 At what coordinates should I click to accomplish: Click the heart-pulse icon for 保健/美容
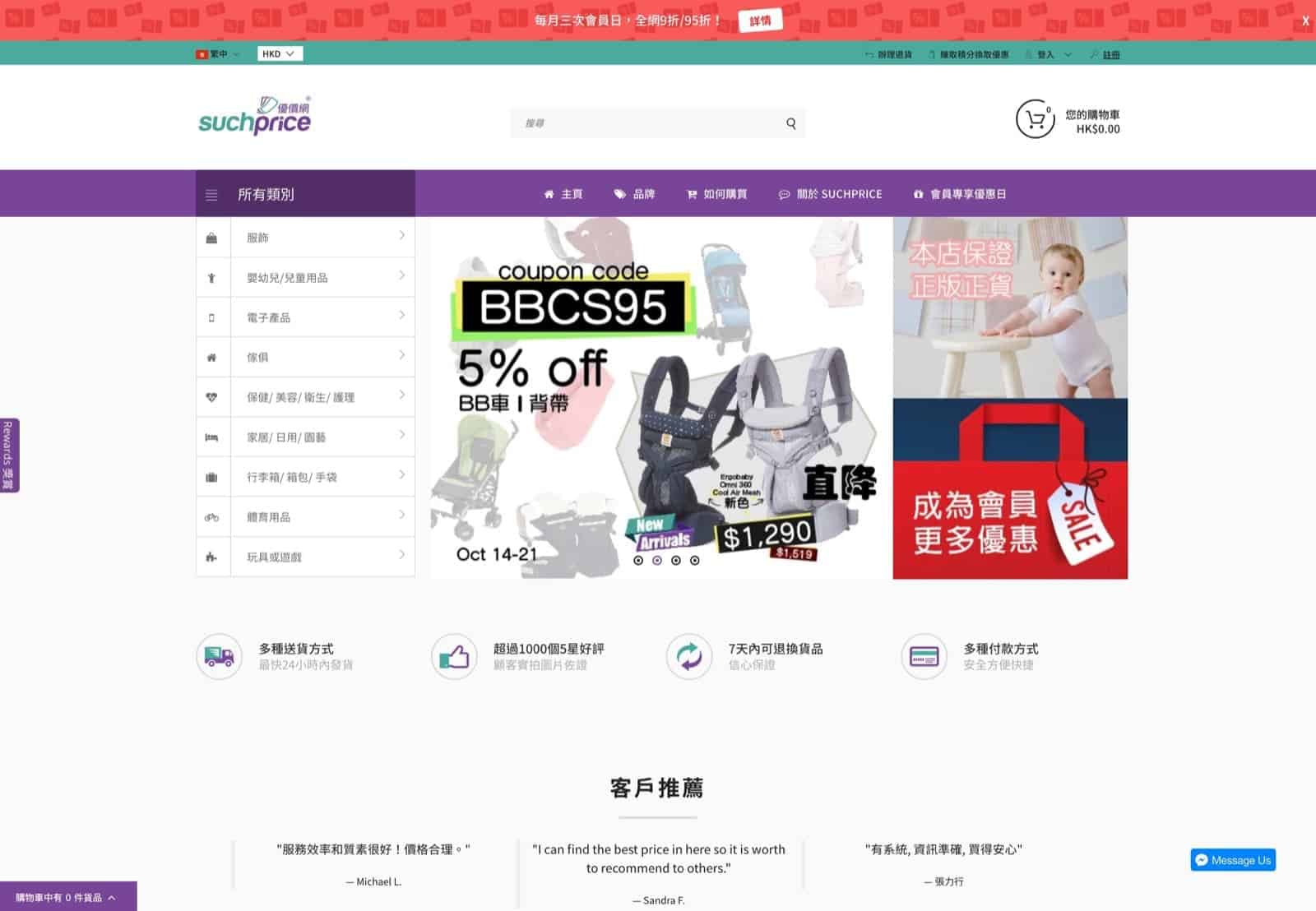(211, 397)
